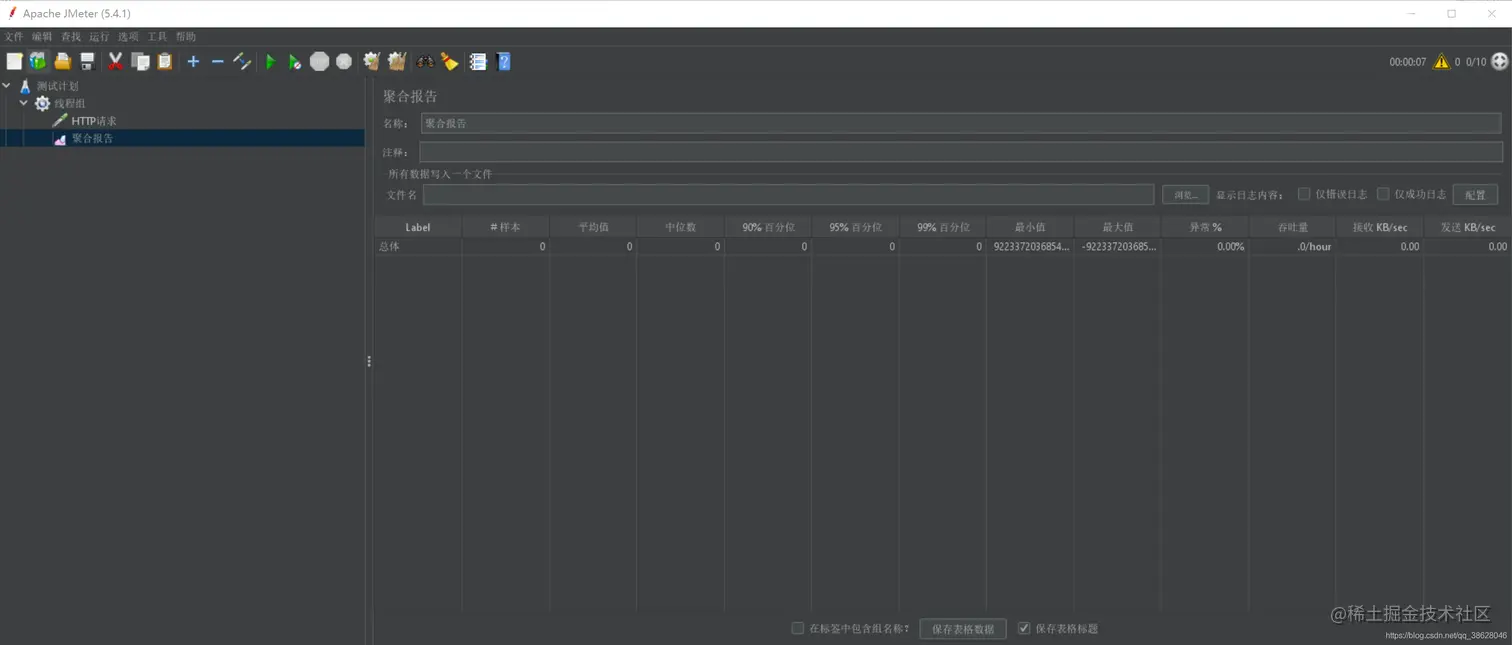This screenshot has height=645, width=1512.
Task: Click the 95% 百分位 column header
Action: pos(855,227)
